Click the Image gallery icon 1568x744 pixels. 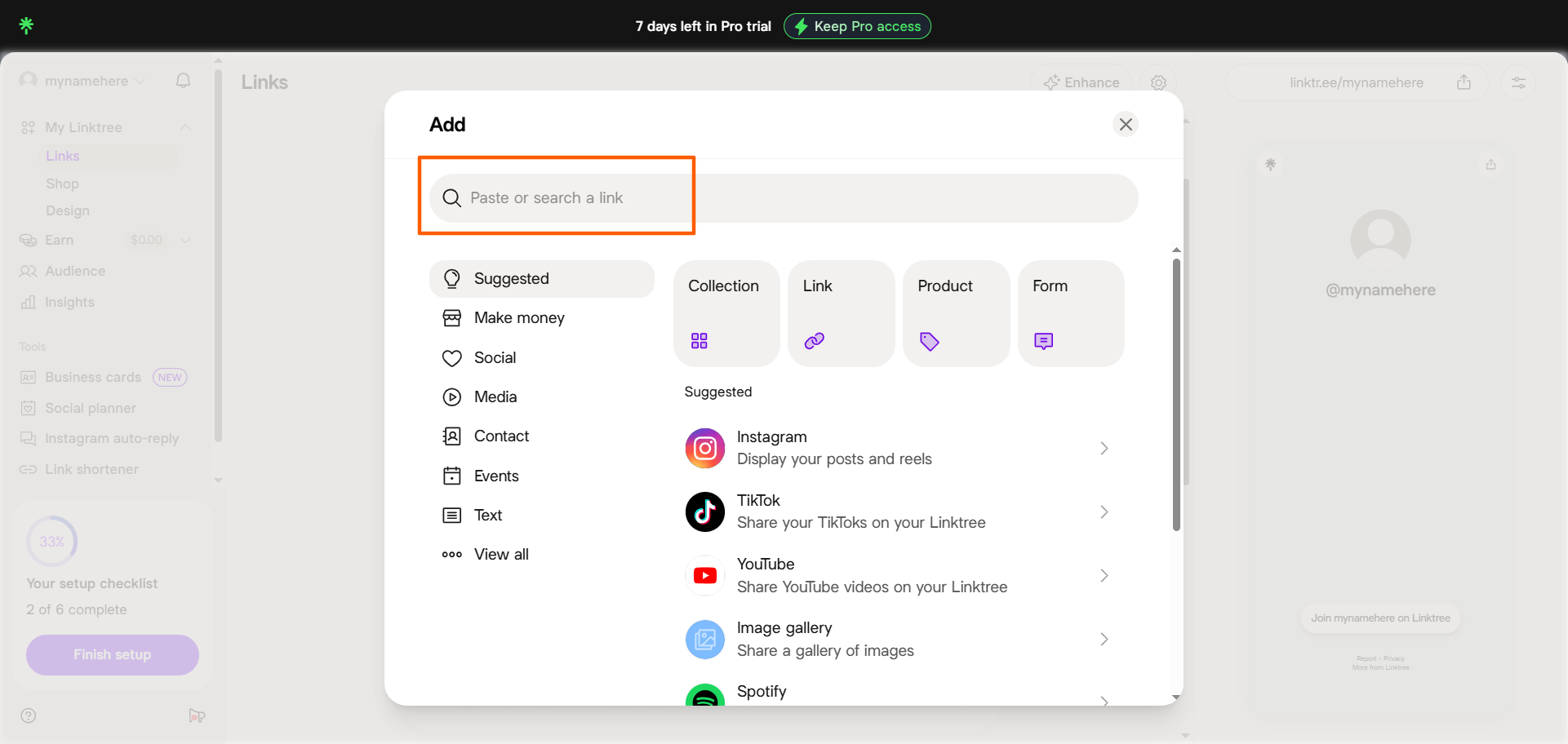[x=705, y=640]
